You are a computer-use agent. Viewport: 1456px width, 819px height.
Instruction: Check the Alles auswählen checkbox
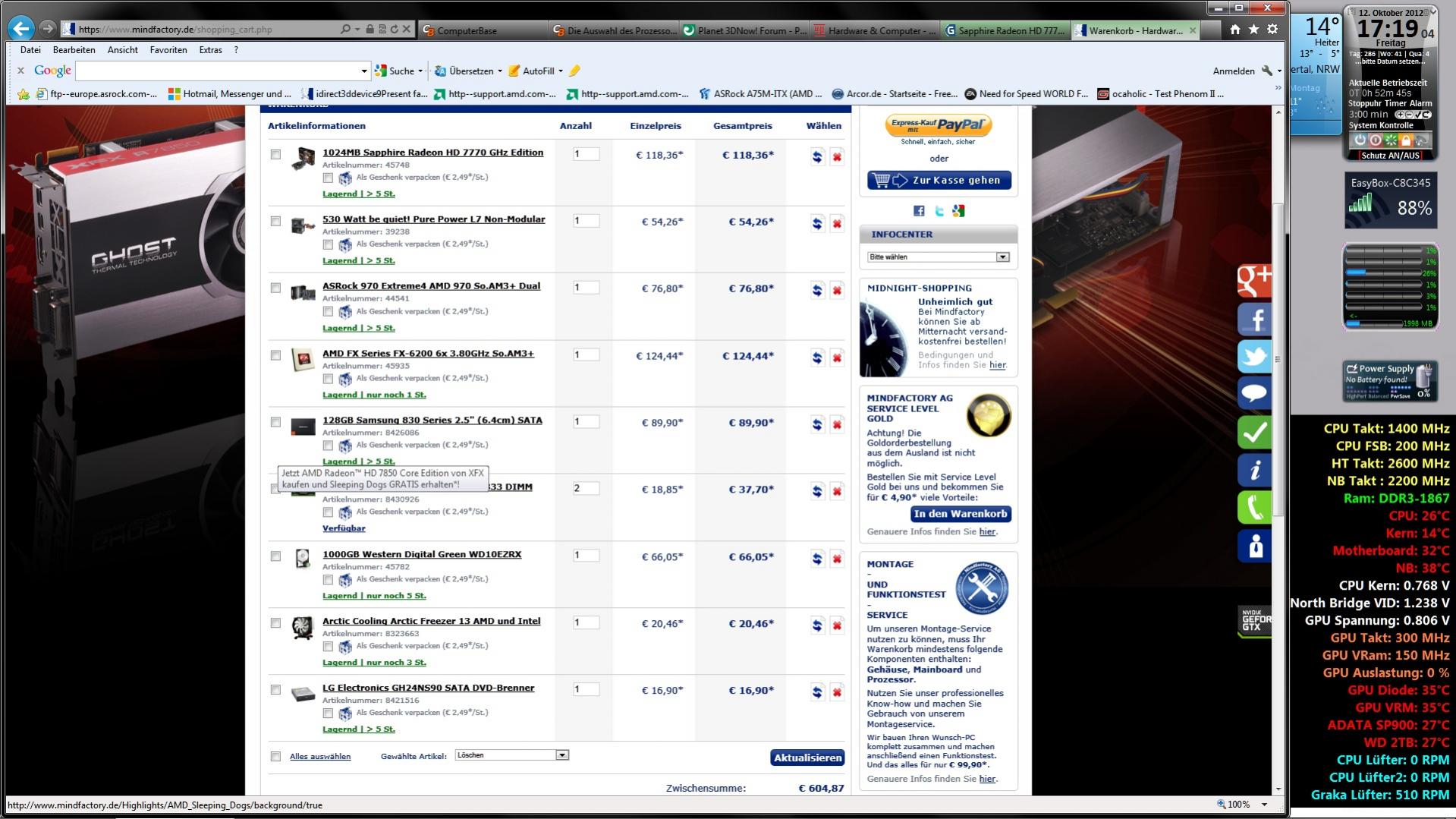275,757
